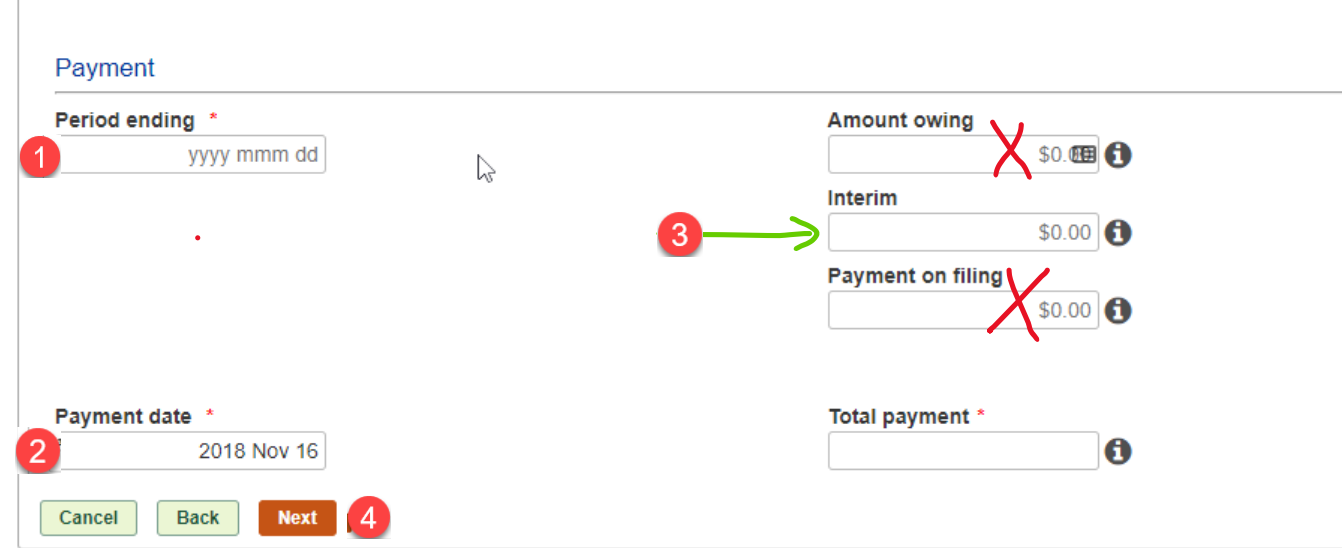Go Back to the previous step
This screenshot has width=1342, height=548.
coord(198,518)
